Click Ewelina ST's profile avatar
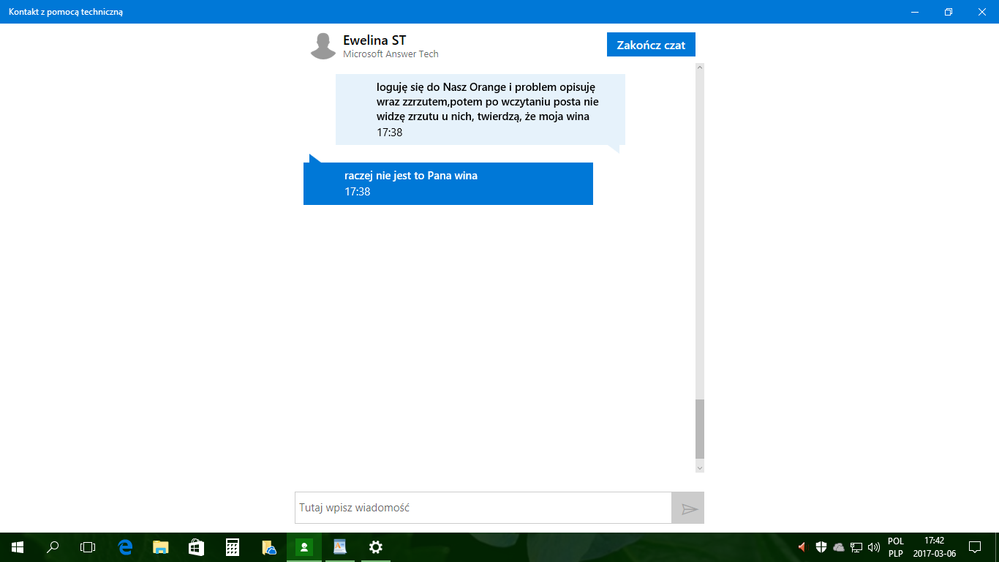 [x=322, y=46]
